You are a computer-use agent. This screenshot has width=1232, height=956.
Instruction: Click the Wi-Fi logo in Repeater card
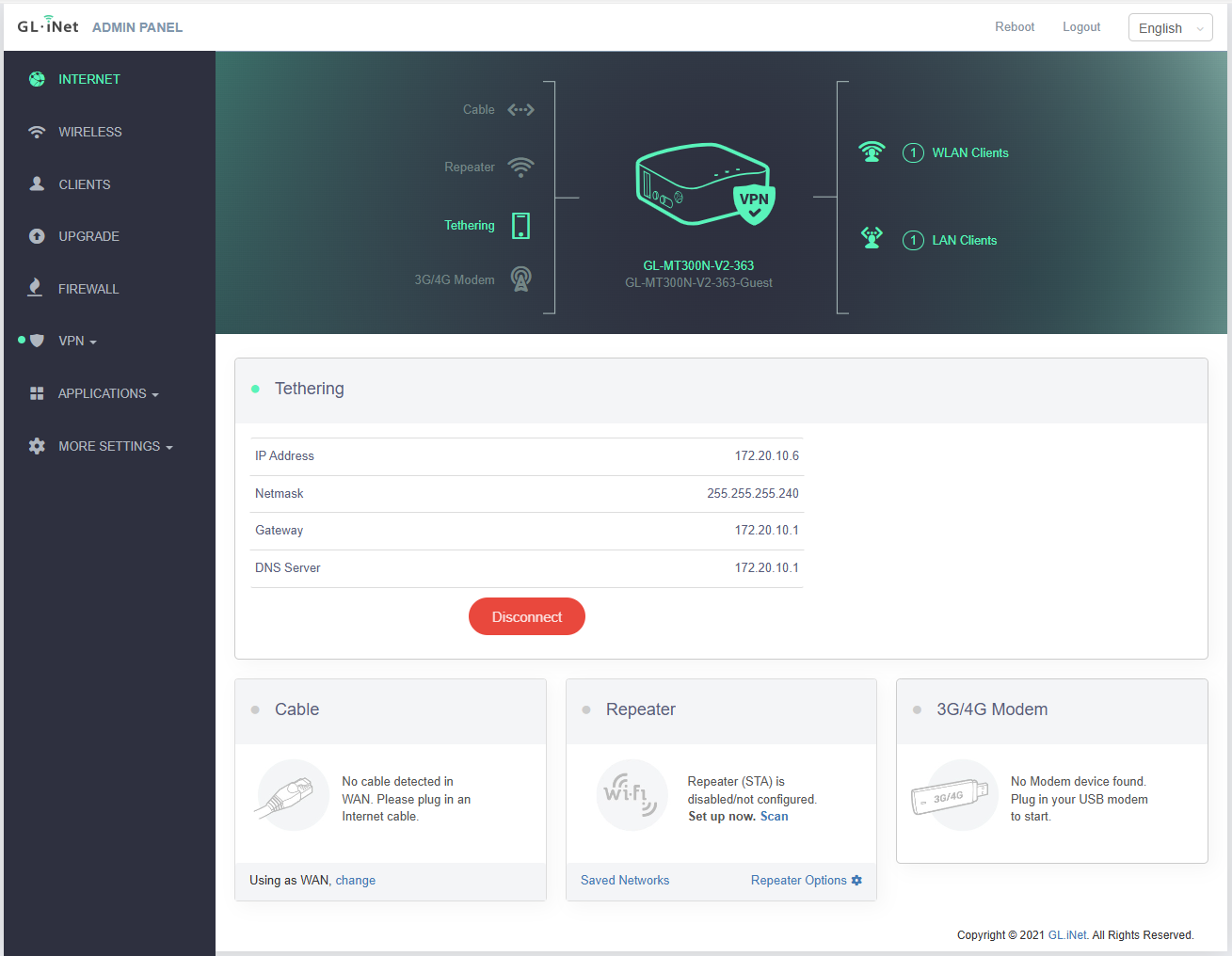click(632, 795)
